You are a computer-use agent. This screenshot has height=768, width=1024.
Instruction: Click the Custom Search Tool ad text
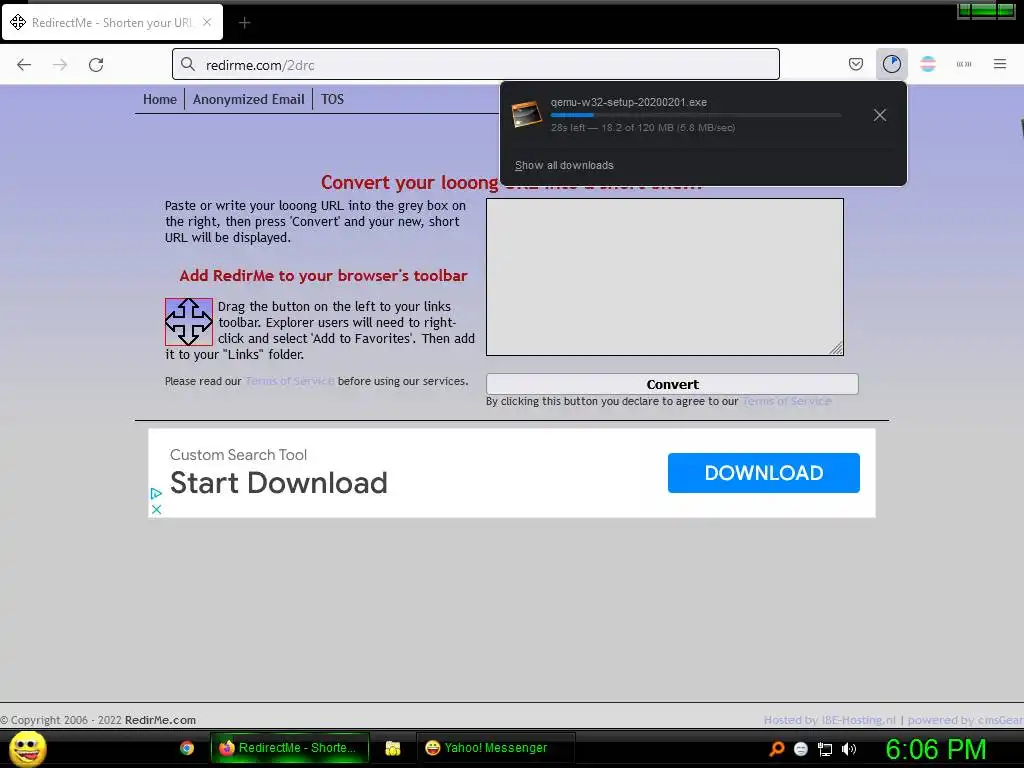(238, 455)
